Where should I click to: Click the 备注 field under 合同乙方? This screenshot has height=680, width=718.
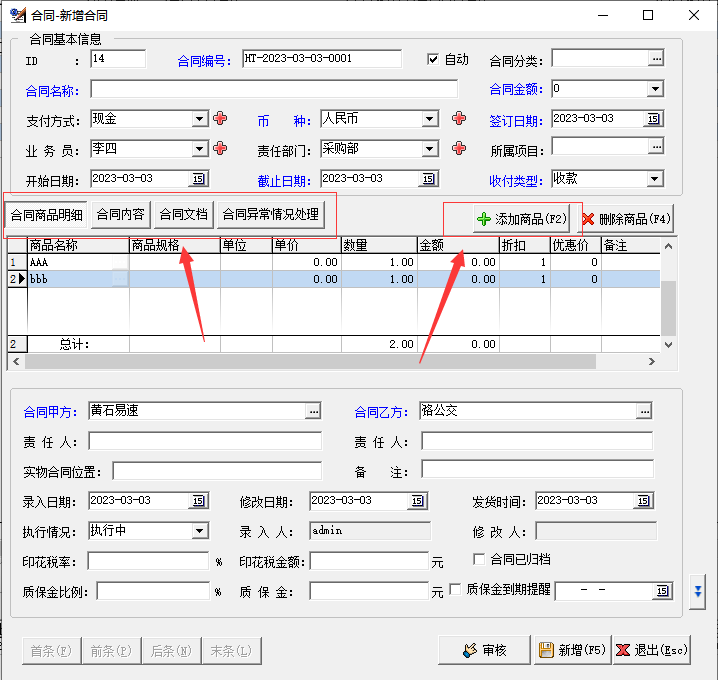pyautogui.click(x=537, y=469)
